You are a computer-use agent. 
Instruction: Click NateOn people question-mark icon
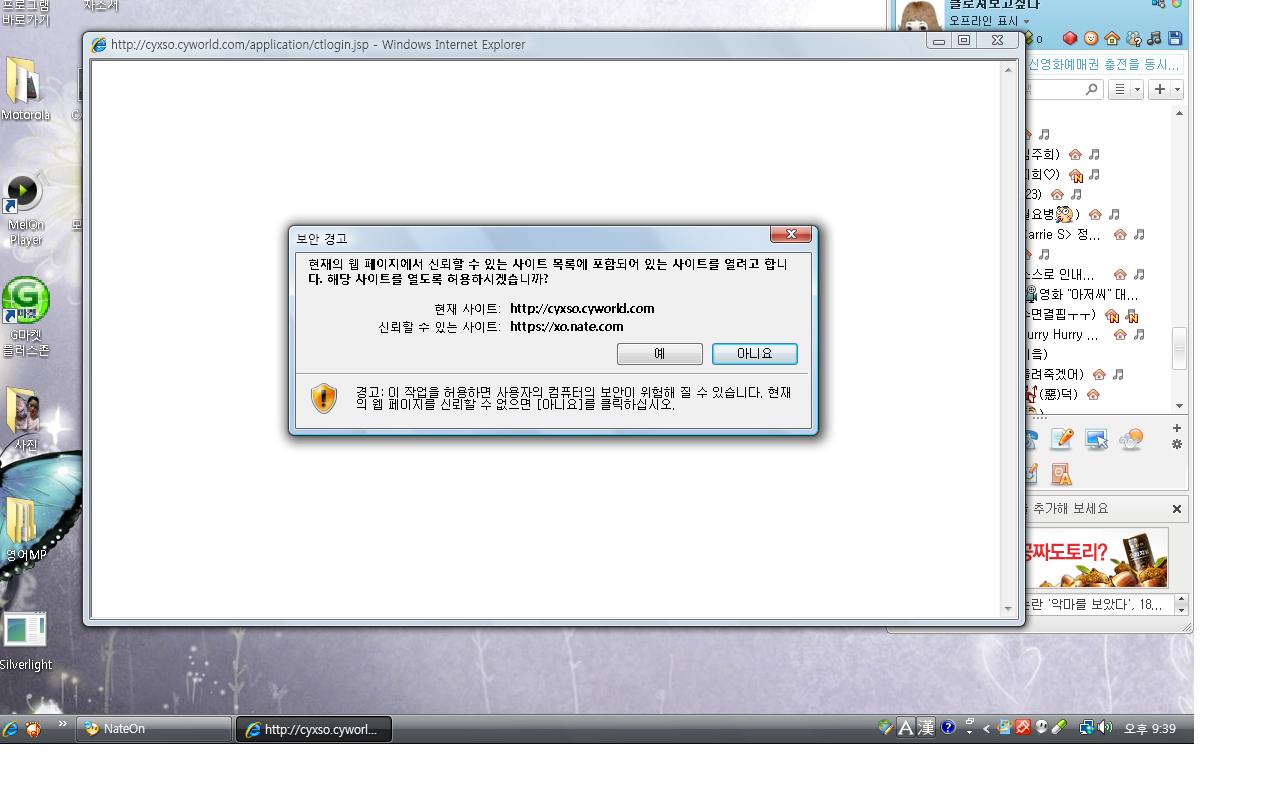click(1133, 38)
